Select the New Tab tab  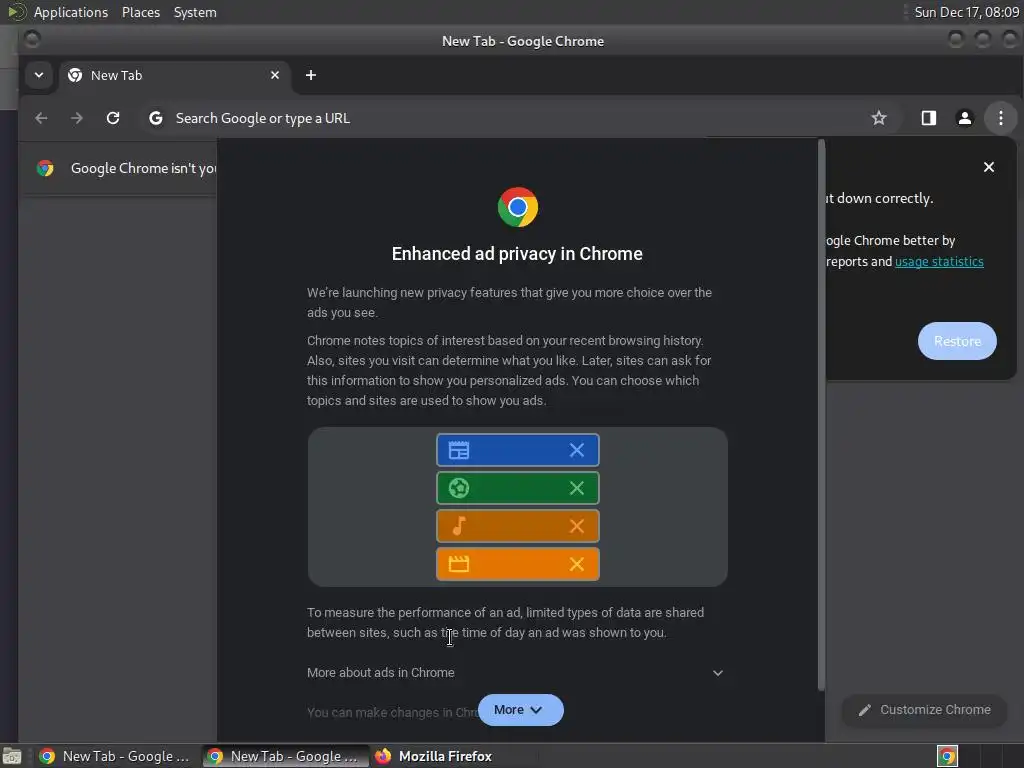174,75
